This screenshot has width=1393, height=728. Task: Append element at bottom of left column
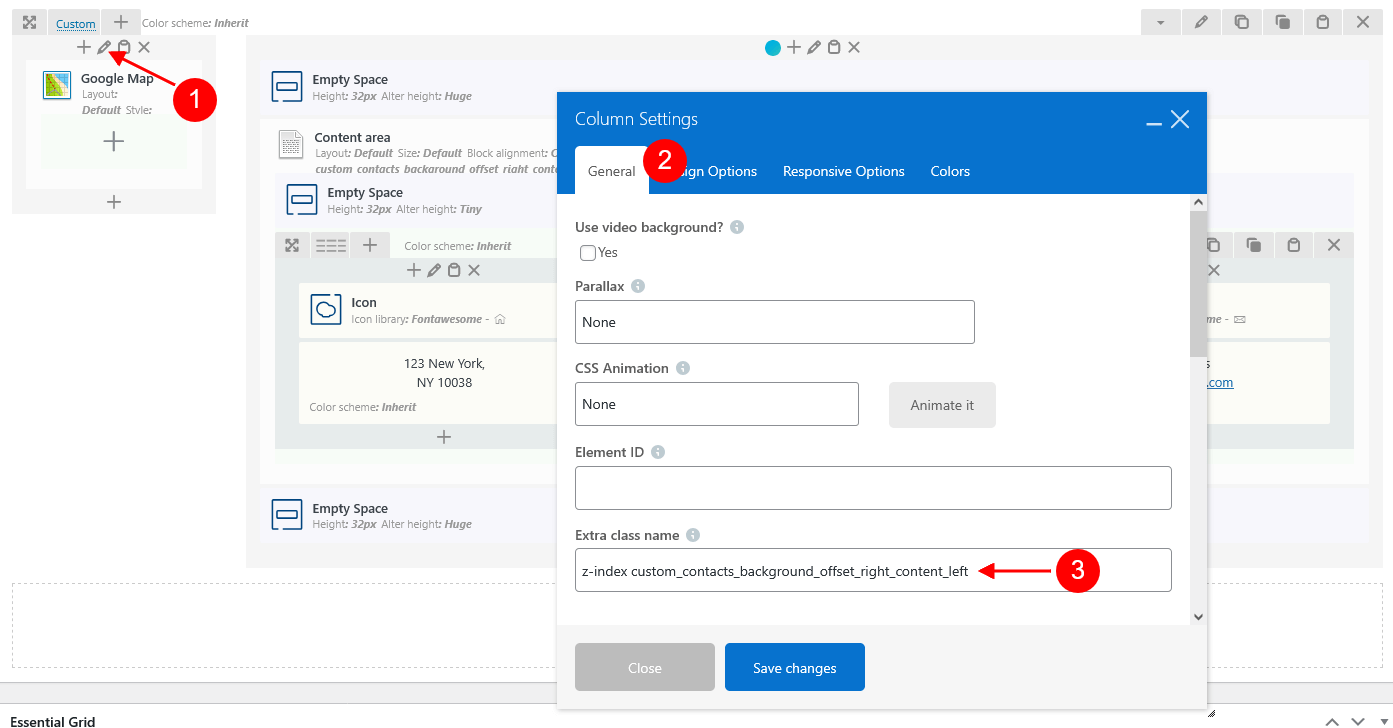(114, 202)
